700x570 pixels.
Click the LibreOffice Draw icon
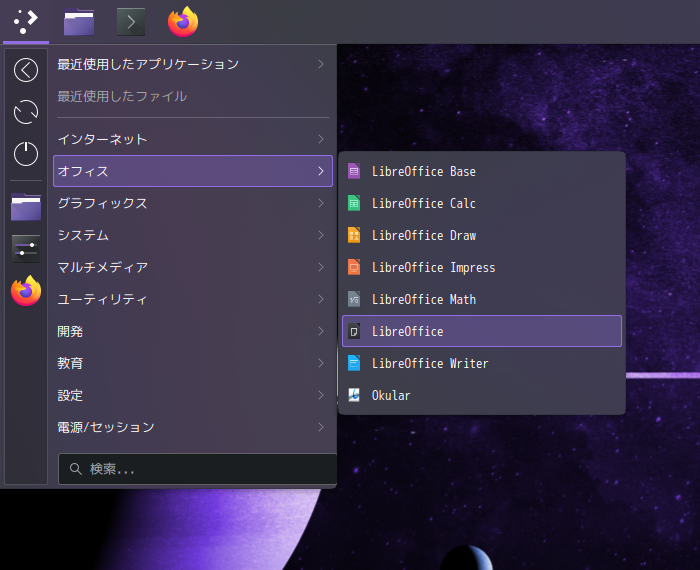[x=354, y=235]
